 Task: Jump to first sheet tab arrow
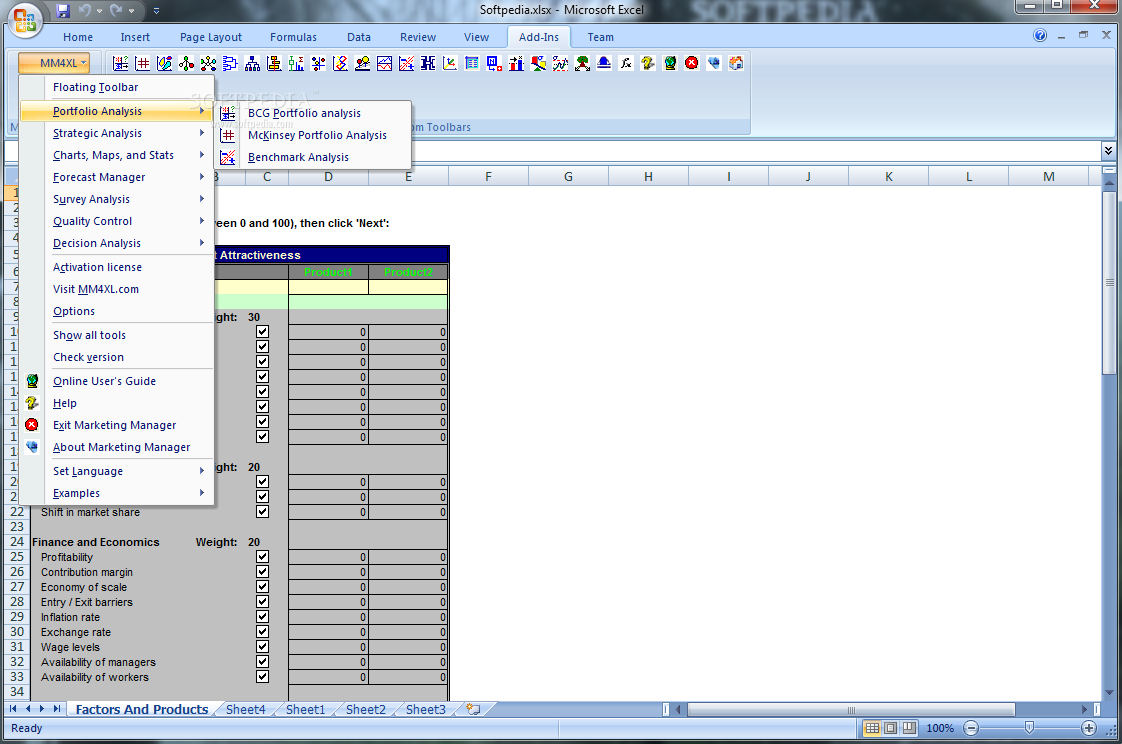[13, 709]
